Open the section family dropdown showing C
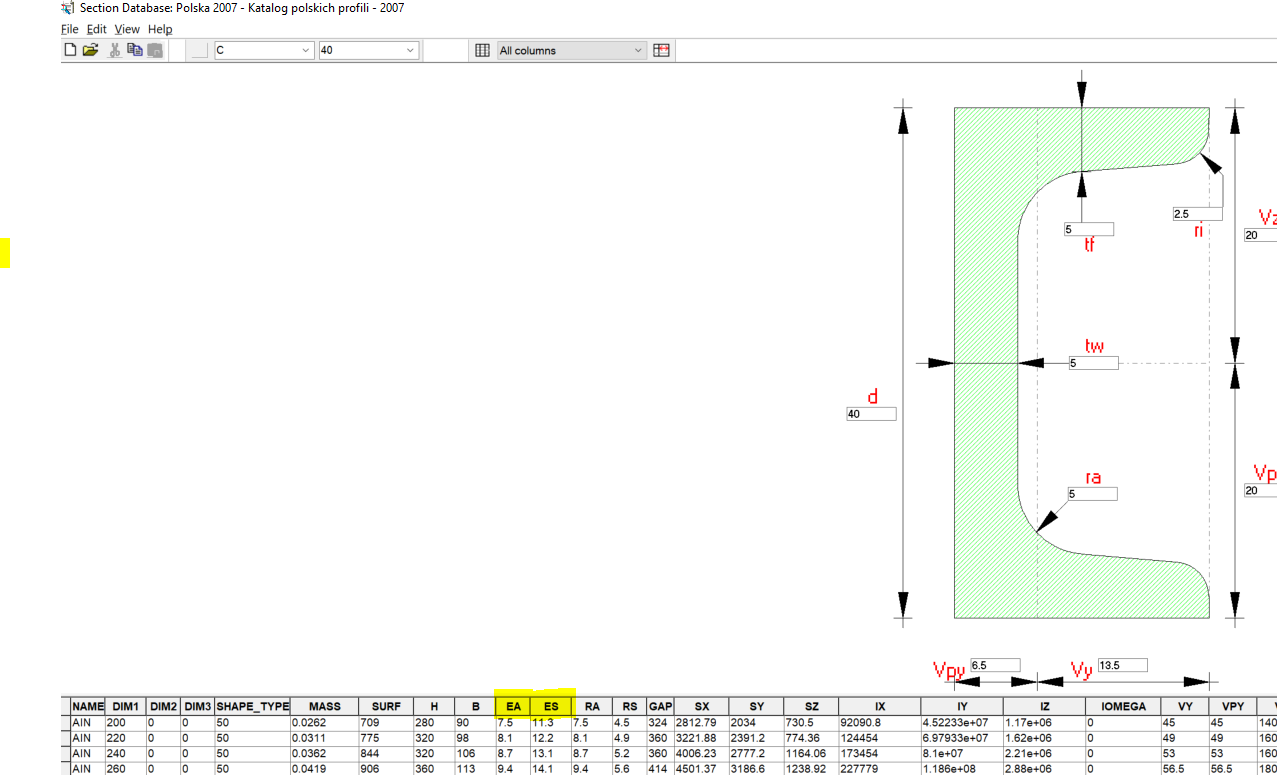 pyautogui.click(x=264, y=50)
